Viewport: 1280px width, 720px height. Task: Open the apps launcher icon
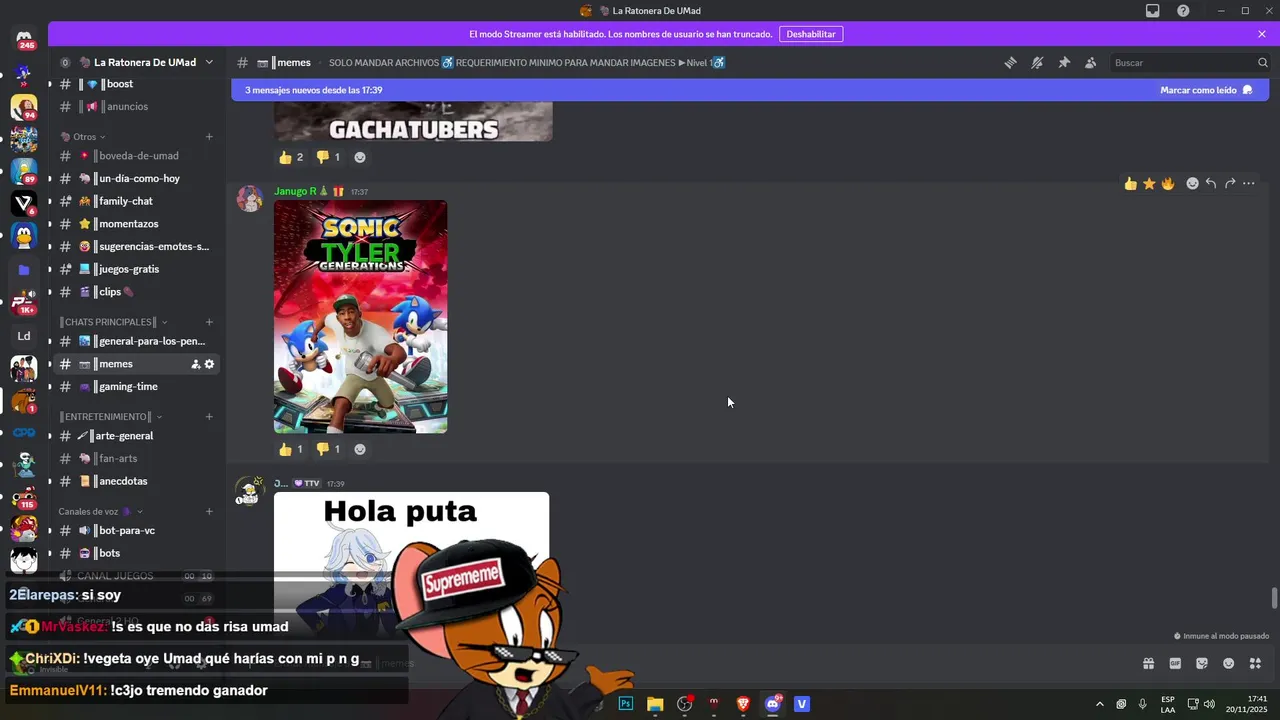1255,663
